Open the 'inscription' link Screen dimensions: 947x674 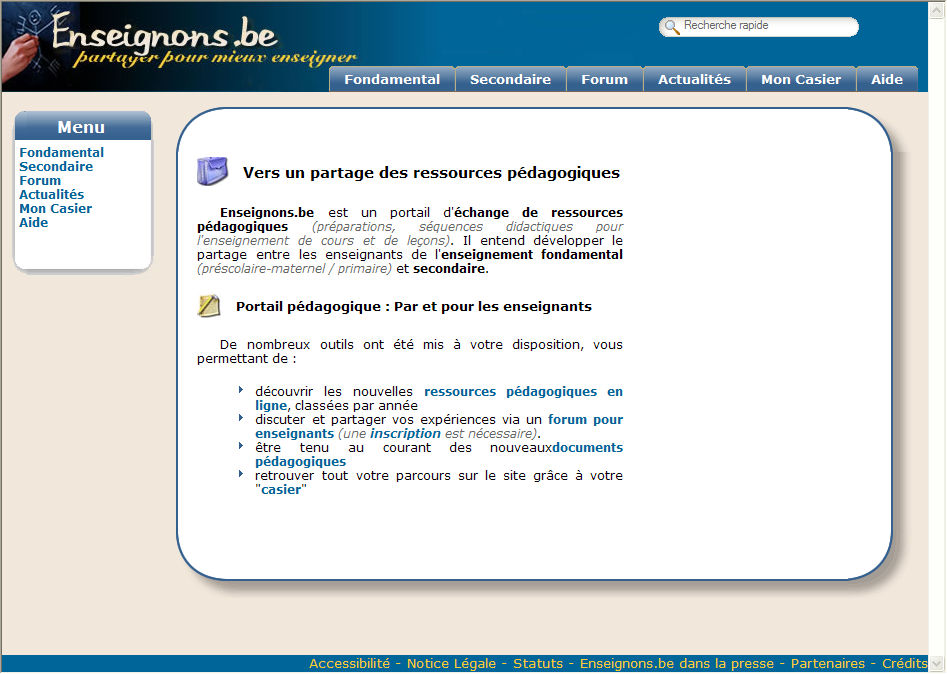tap(405, 434)
